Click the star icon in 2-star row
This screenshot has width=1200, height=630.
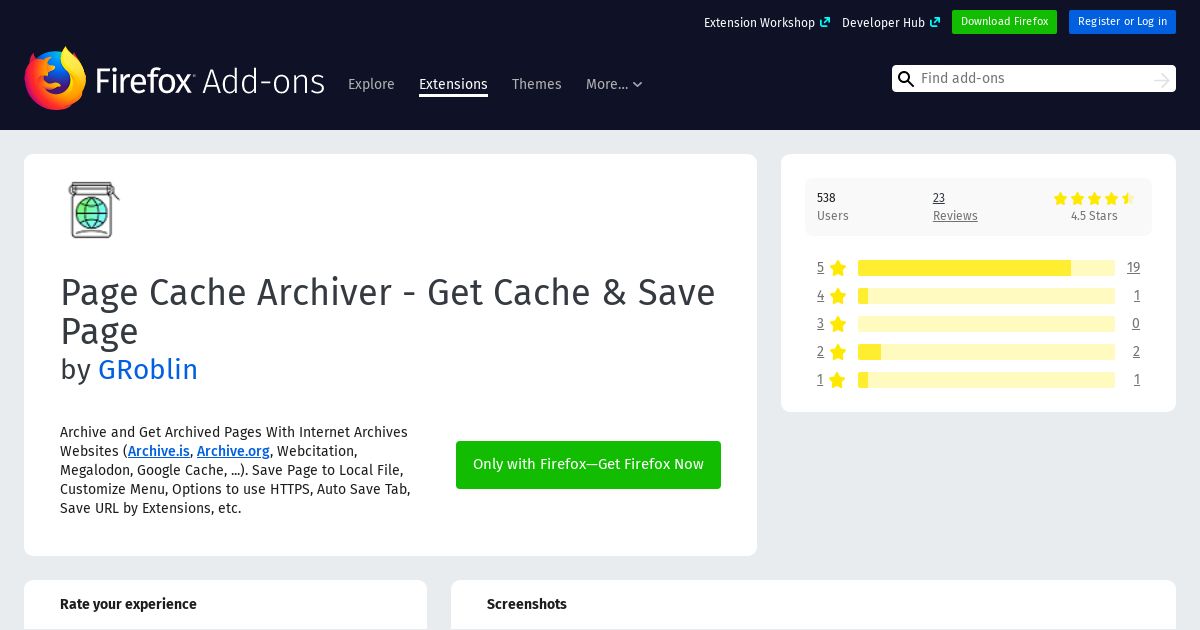pos(838,352)
